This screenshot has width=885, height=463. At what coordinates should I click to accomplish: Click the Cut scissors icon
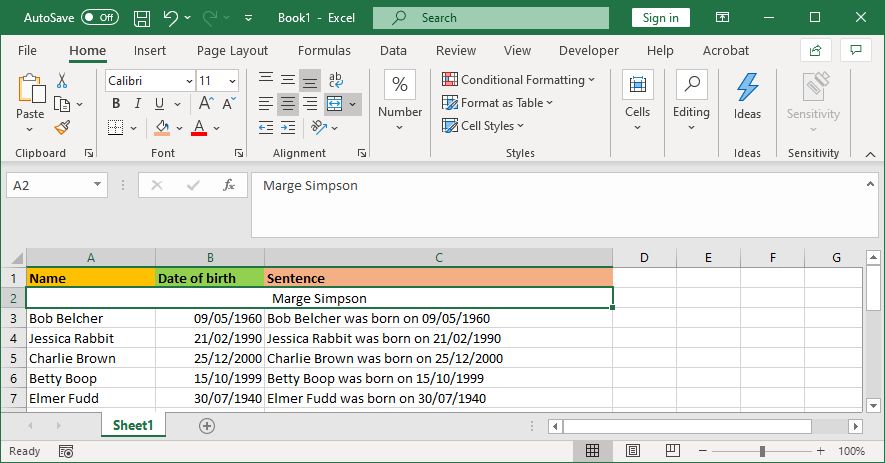[x=62, y=80]
